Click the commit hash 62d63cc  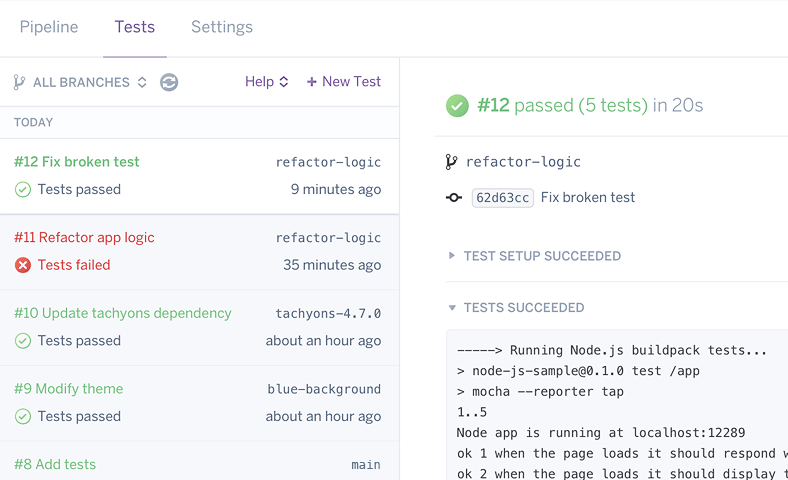pyautogui.click(x=503, y=198)
